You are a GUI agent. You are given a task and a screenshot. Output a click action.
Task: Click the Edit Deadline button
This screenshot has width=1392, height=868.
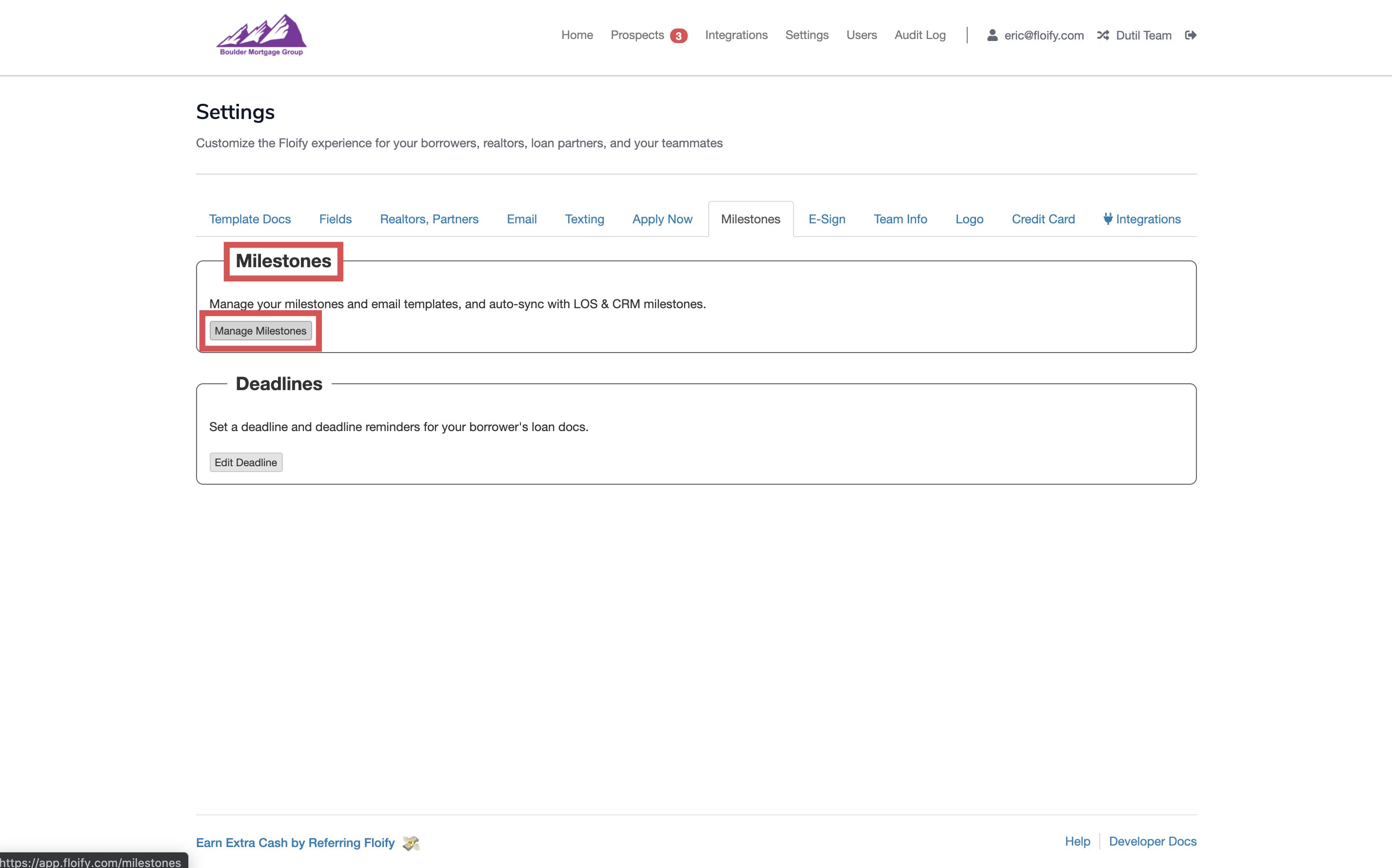coord(246,462)
